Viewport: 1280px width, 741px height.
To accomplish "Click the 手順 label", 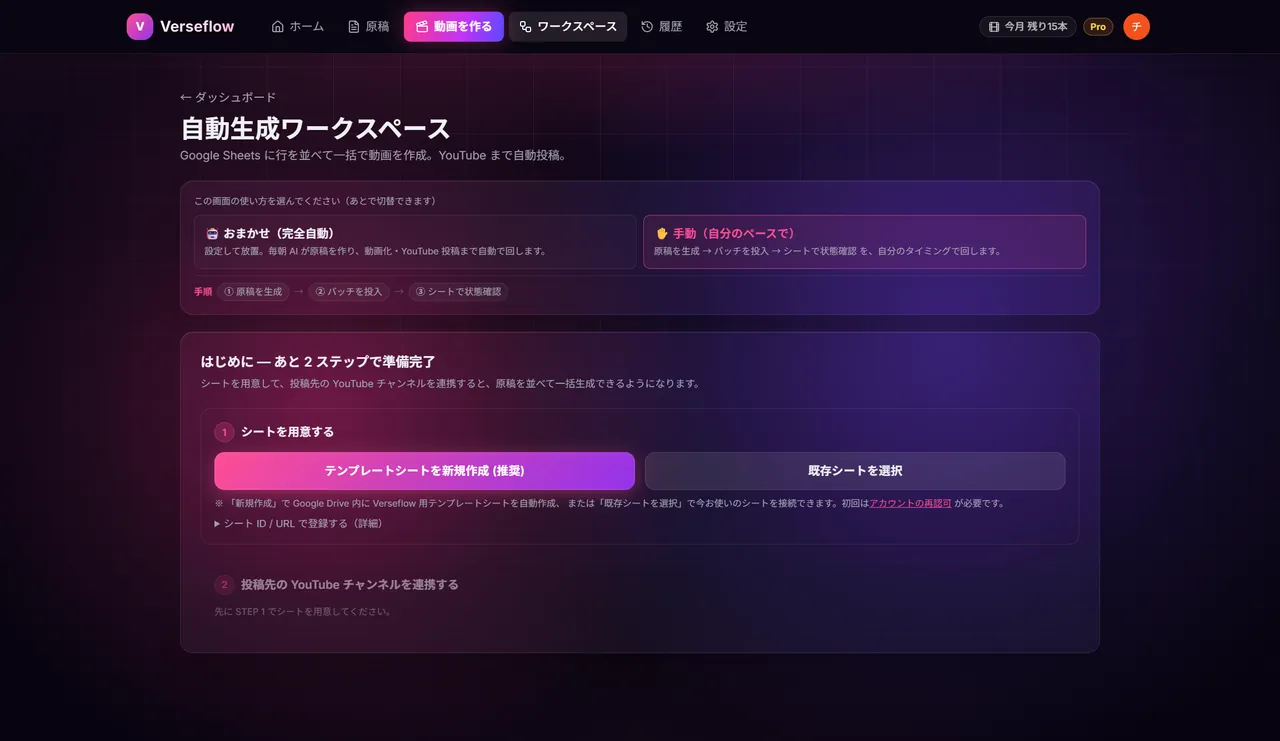I will point(203,292).
